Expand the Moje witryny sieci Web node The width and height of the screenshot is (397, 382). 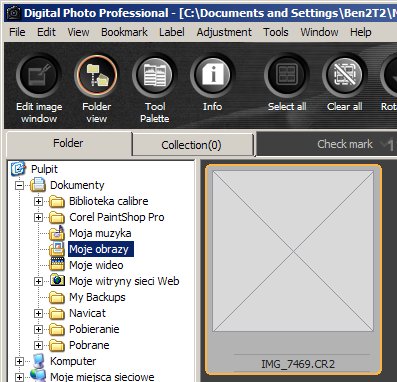click(38, 281)
